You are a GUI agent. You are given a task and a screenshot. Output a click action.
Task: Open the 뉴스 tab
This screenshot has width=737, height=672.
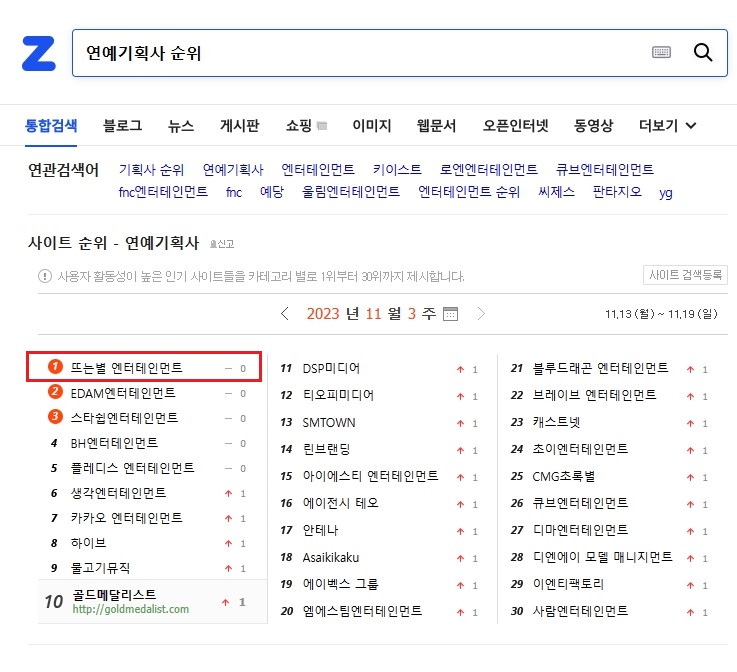point(181,125)
